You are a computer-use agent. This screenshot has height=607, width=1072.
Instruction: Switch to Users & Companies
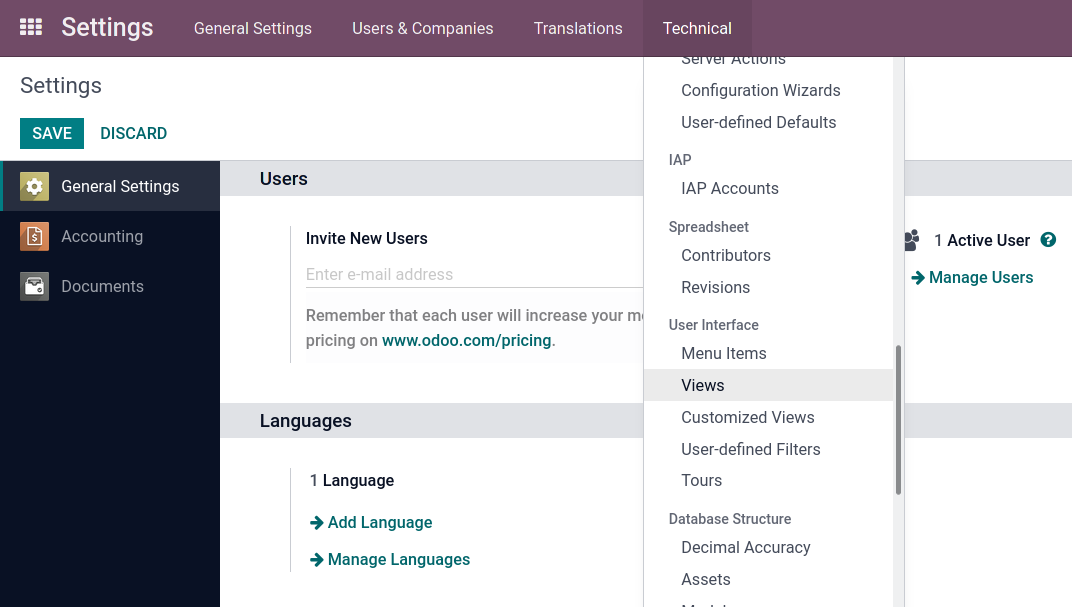pyautogui.click(x=422, y=28)
